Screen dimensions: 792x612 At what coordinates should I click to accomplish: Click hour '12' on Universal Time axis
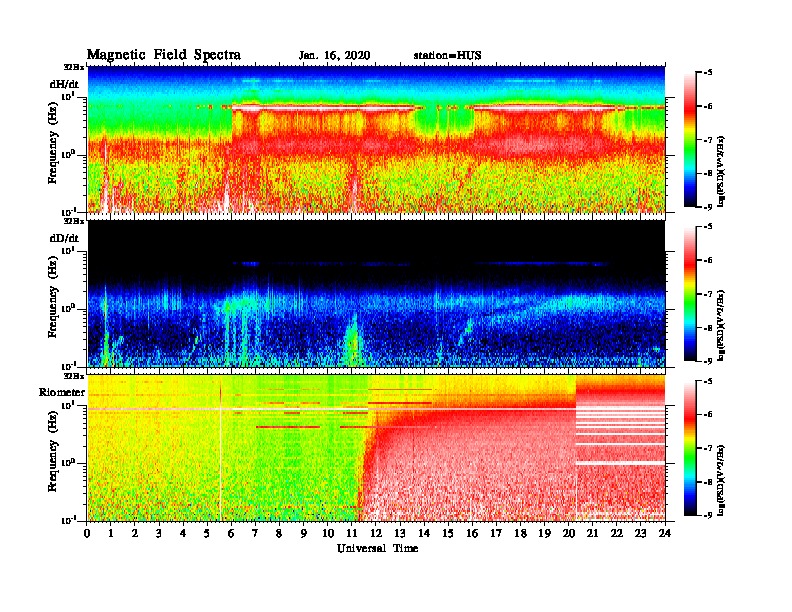tap(376, 533)
